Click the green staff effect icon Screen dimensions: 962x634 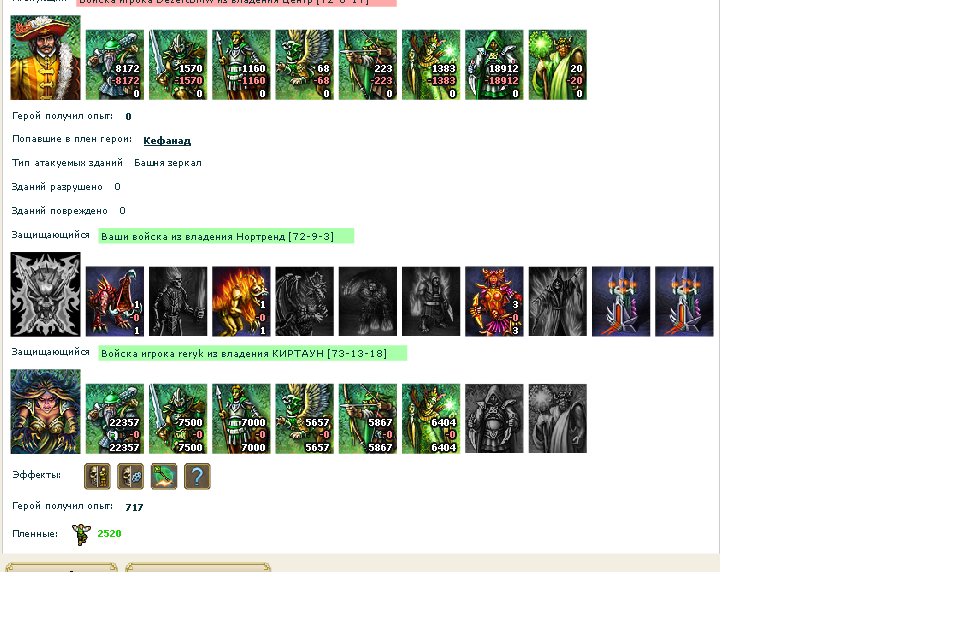tap(164, 476)
